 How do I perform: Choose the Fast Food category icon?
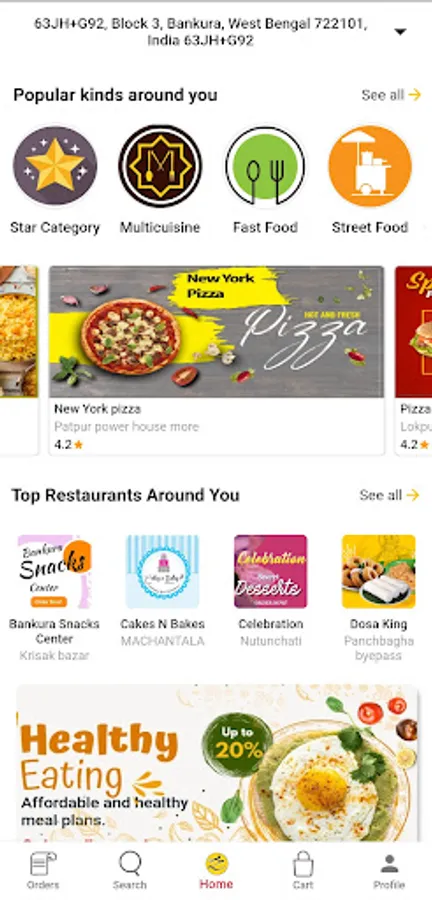pyautogui.click(x=265, y=166)
